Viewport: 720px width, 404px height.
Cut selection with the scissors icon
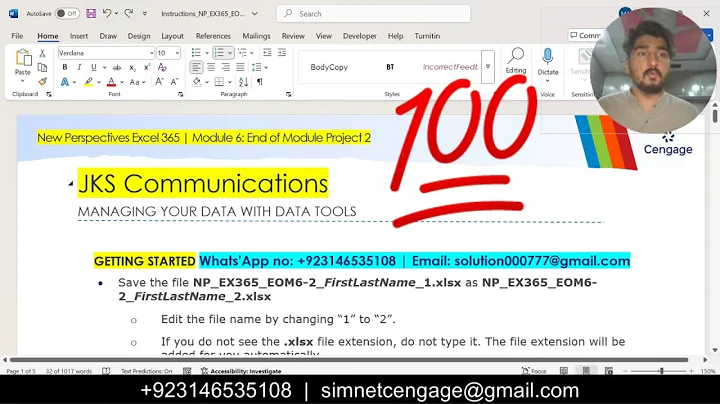pyautogui.click(x=42, y=53)
